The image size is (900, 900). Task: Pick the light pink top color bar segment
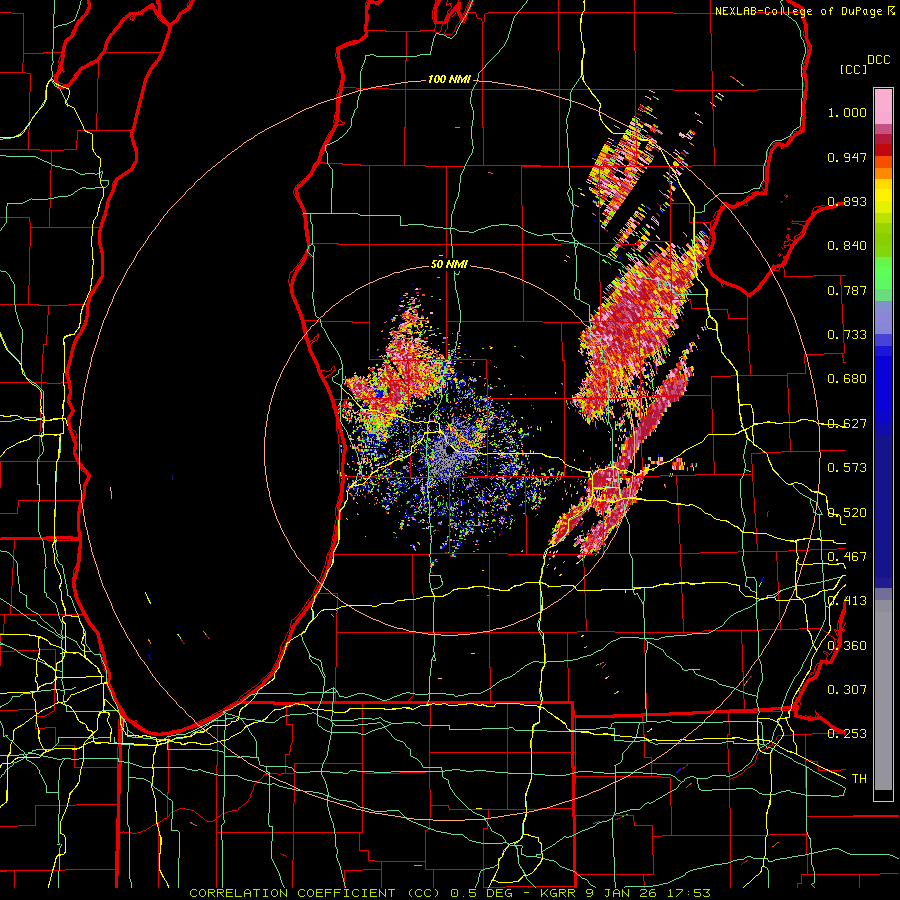click(x=883, y=106)
